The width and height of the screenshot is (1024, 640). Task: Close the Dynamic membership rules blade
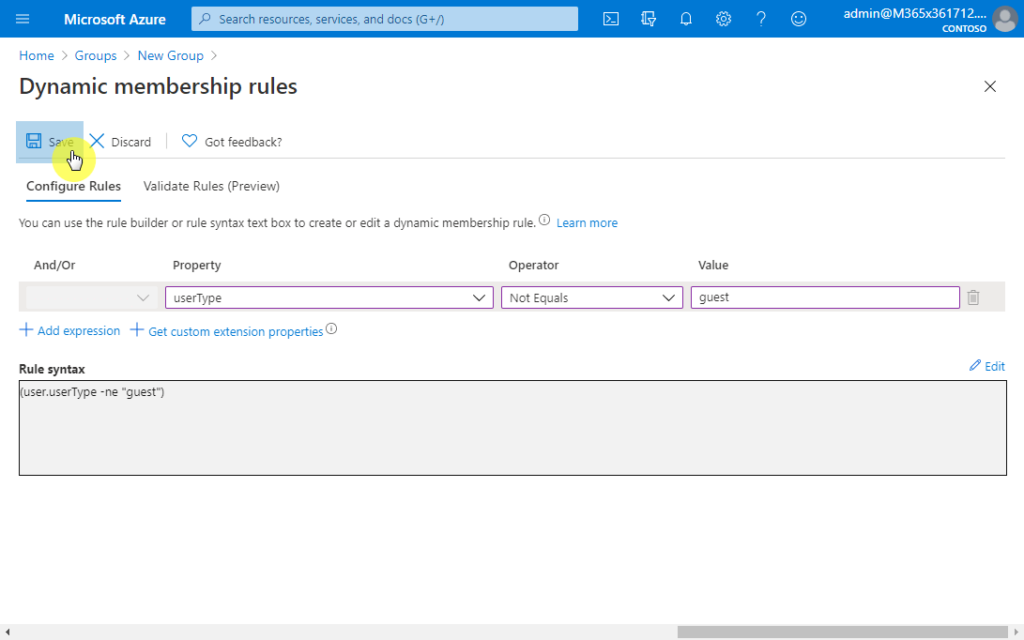pyautogui.click(x=990, y=86)
